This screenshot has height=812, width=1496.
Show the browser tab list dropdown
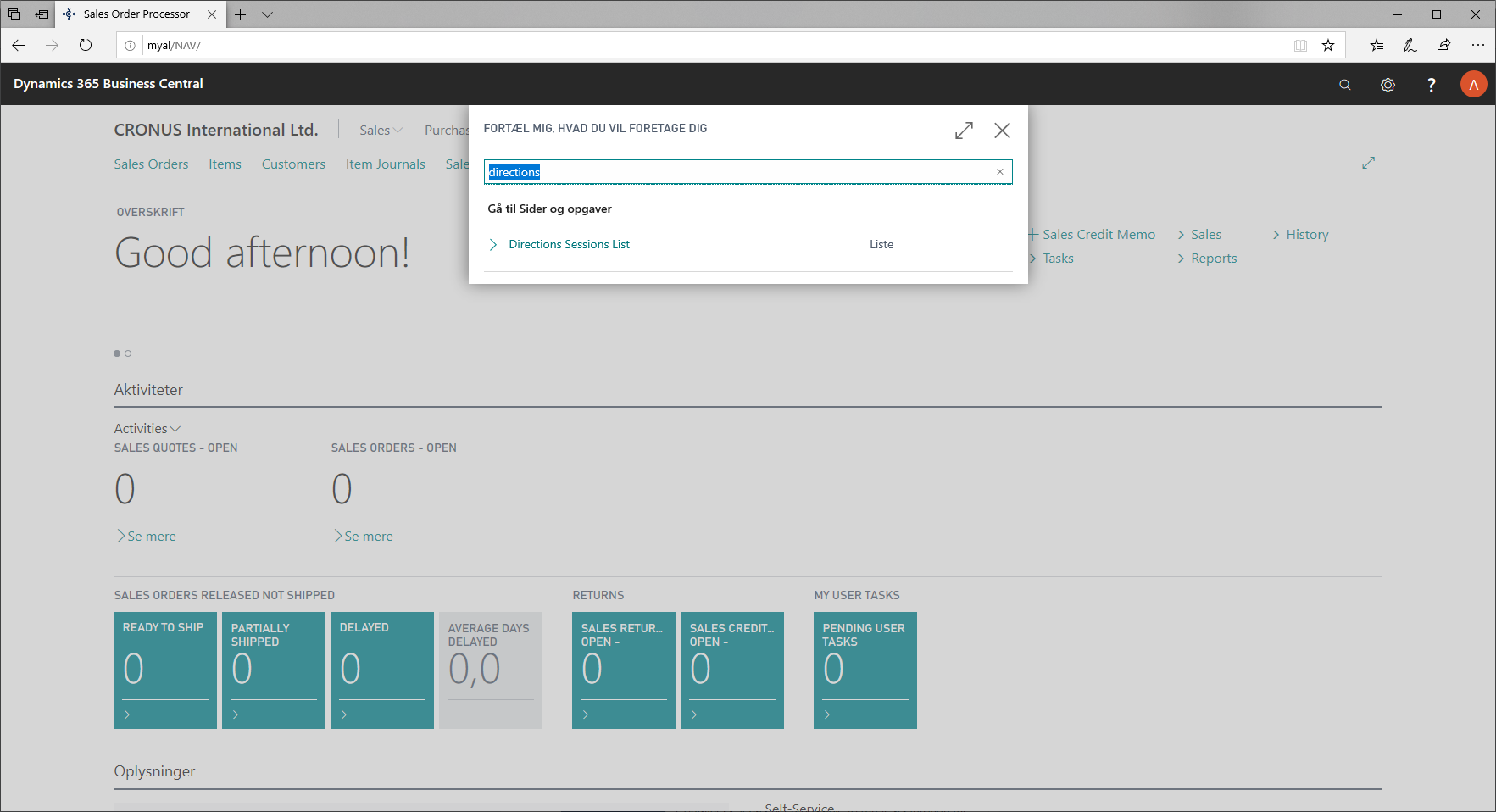pyautogui.click(x=267, y=14)
